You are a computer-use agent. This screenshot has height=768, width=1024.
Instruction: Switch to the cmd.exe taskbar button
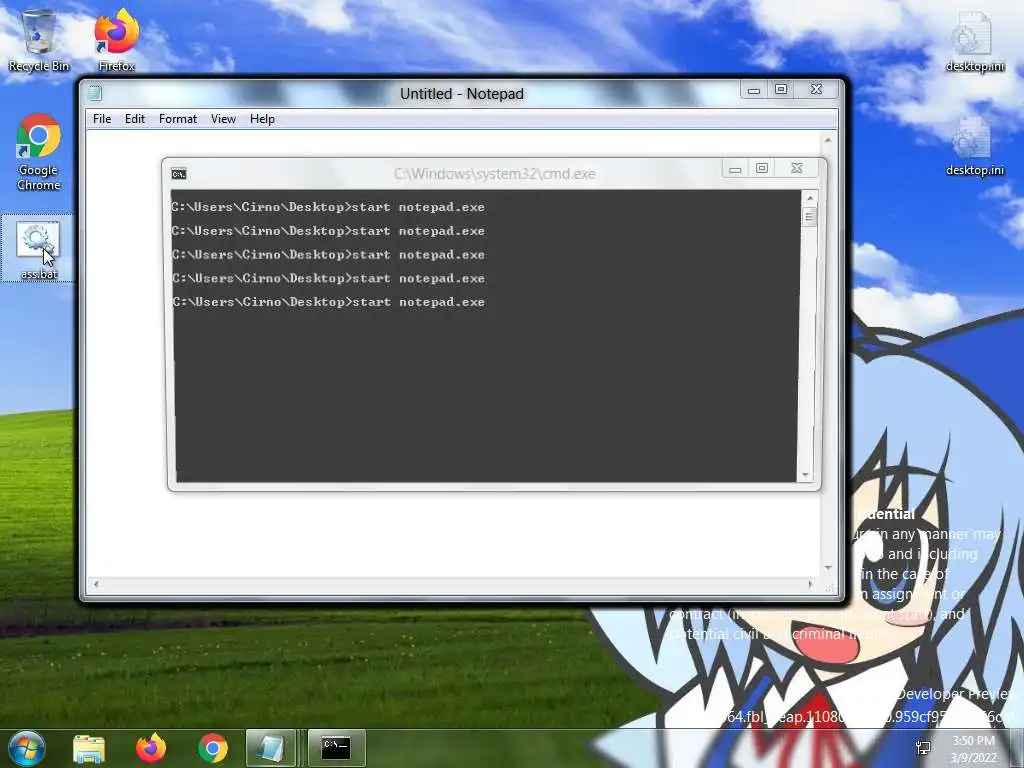(336, 748)
